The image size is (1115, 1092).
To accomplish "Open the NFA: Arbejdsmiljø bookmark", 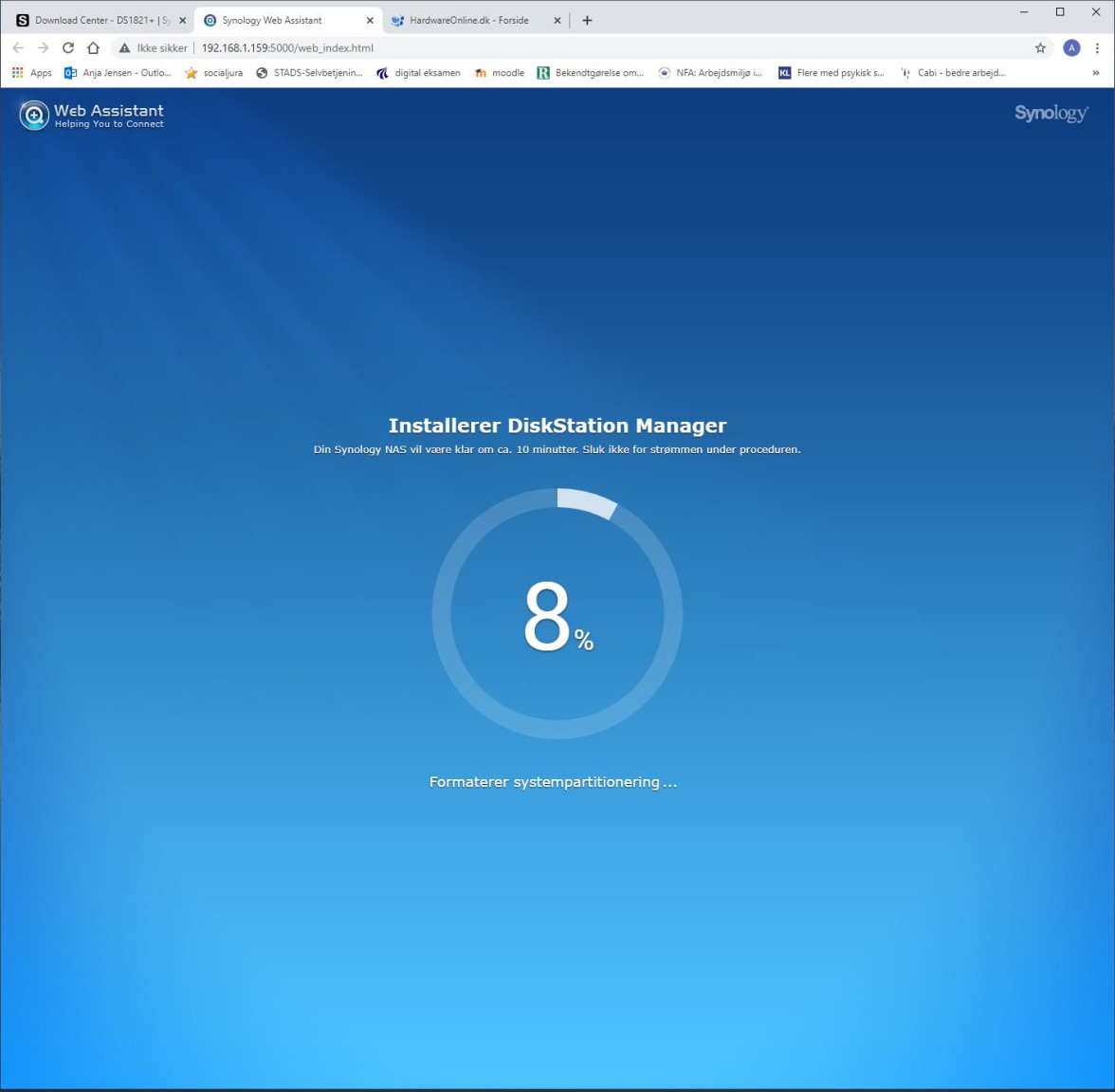I will [x=710, y=72].
